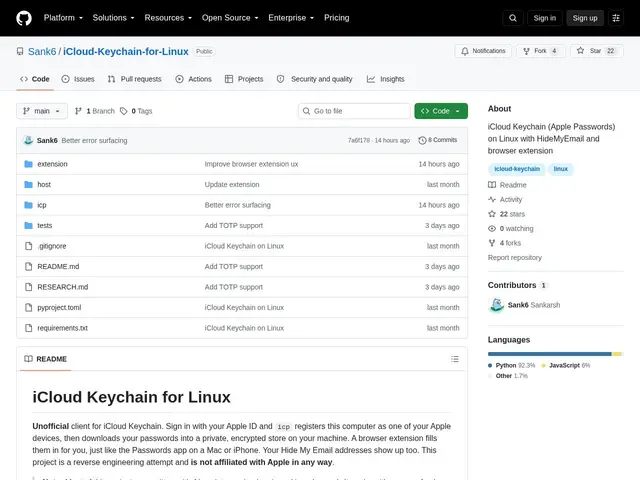Click the tests folder icon
The image size is (640, 480).
28,225
